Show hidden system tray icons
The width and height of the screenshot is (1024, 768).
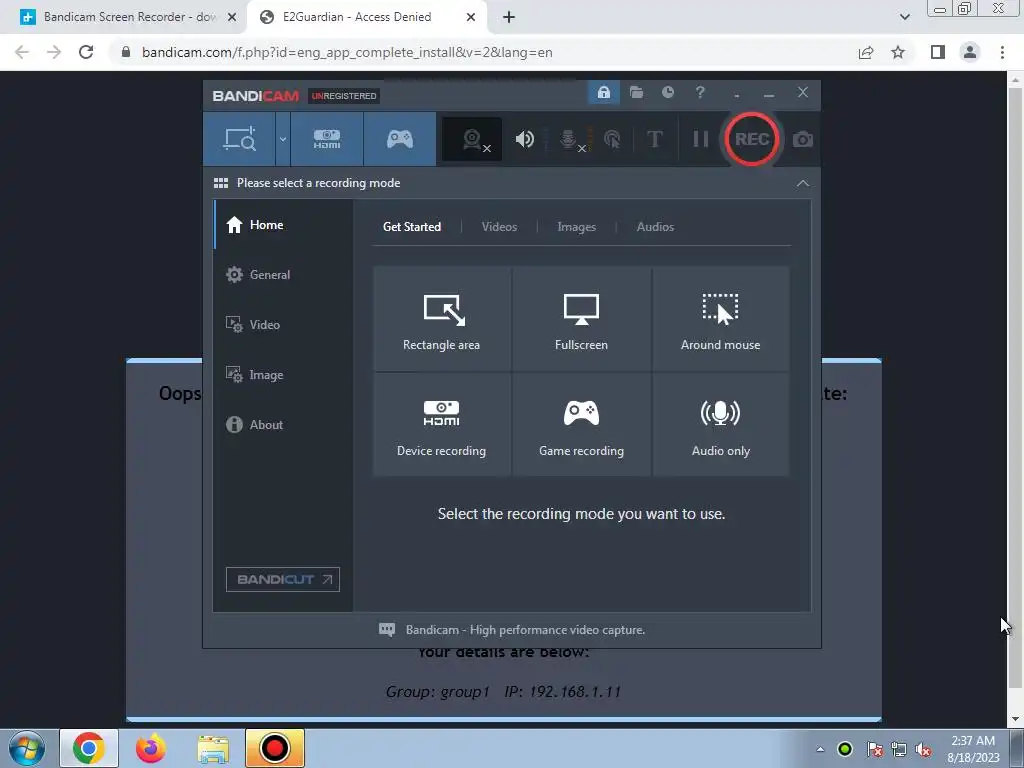[820, 749]
